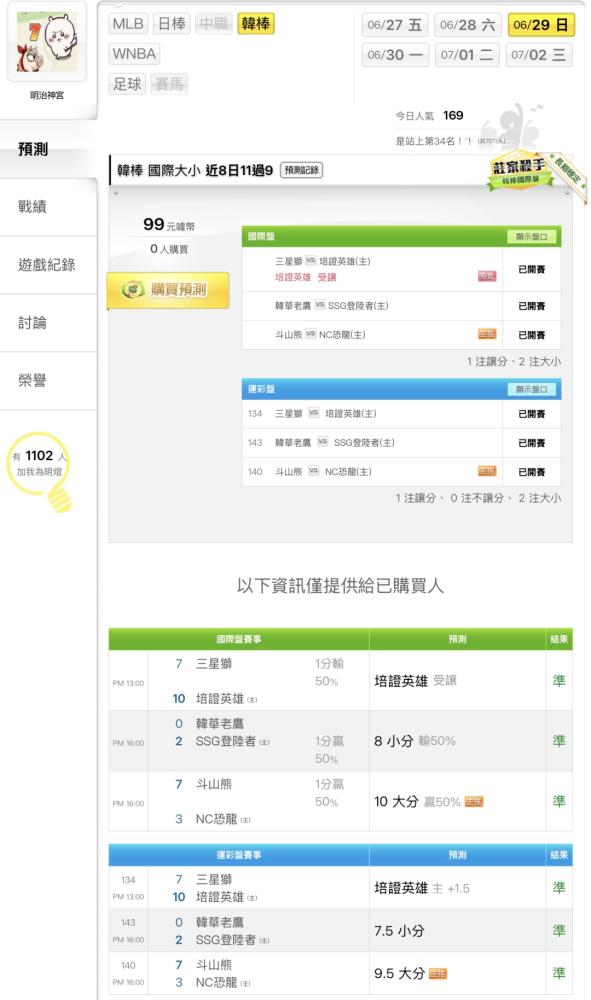This screenshot has width=591, height=1000.
Task: Click the 7.5 小分 prediction cell
Action: 457,931
